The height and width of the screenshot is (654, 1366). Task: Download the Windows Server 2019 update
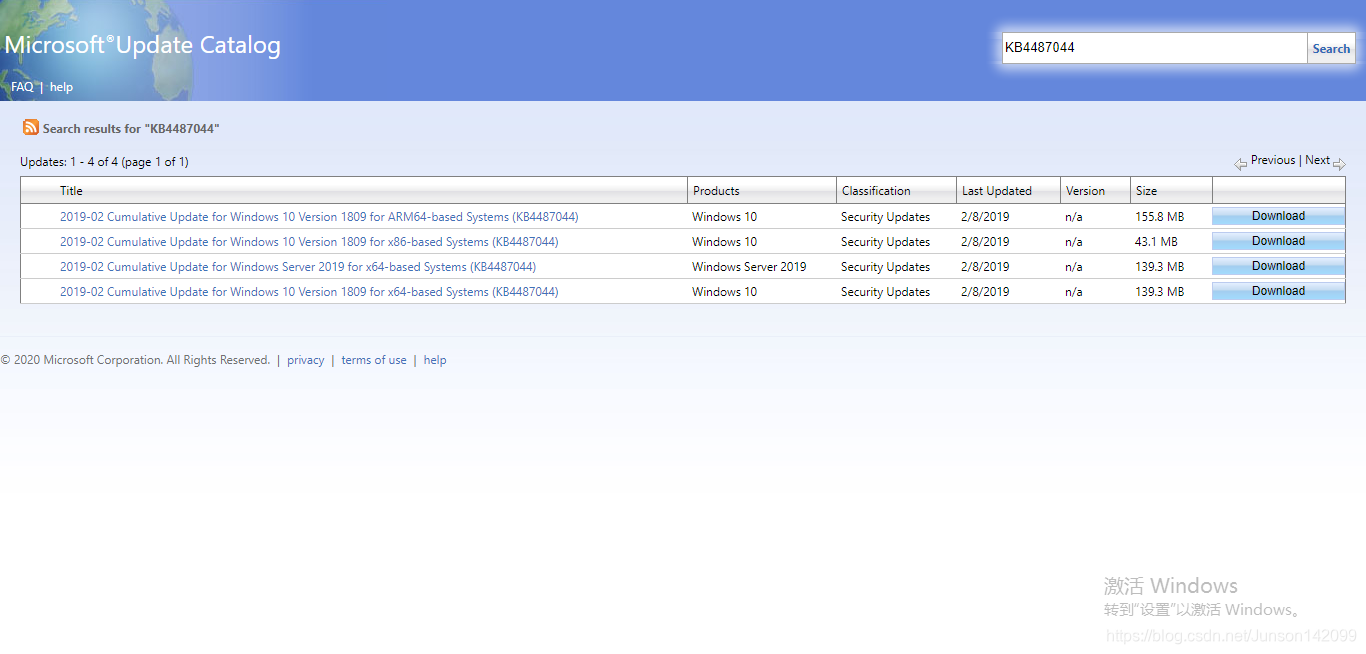1278,266
